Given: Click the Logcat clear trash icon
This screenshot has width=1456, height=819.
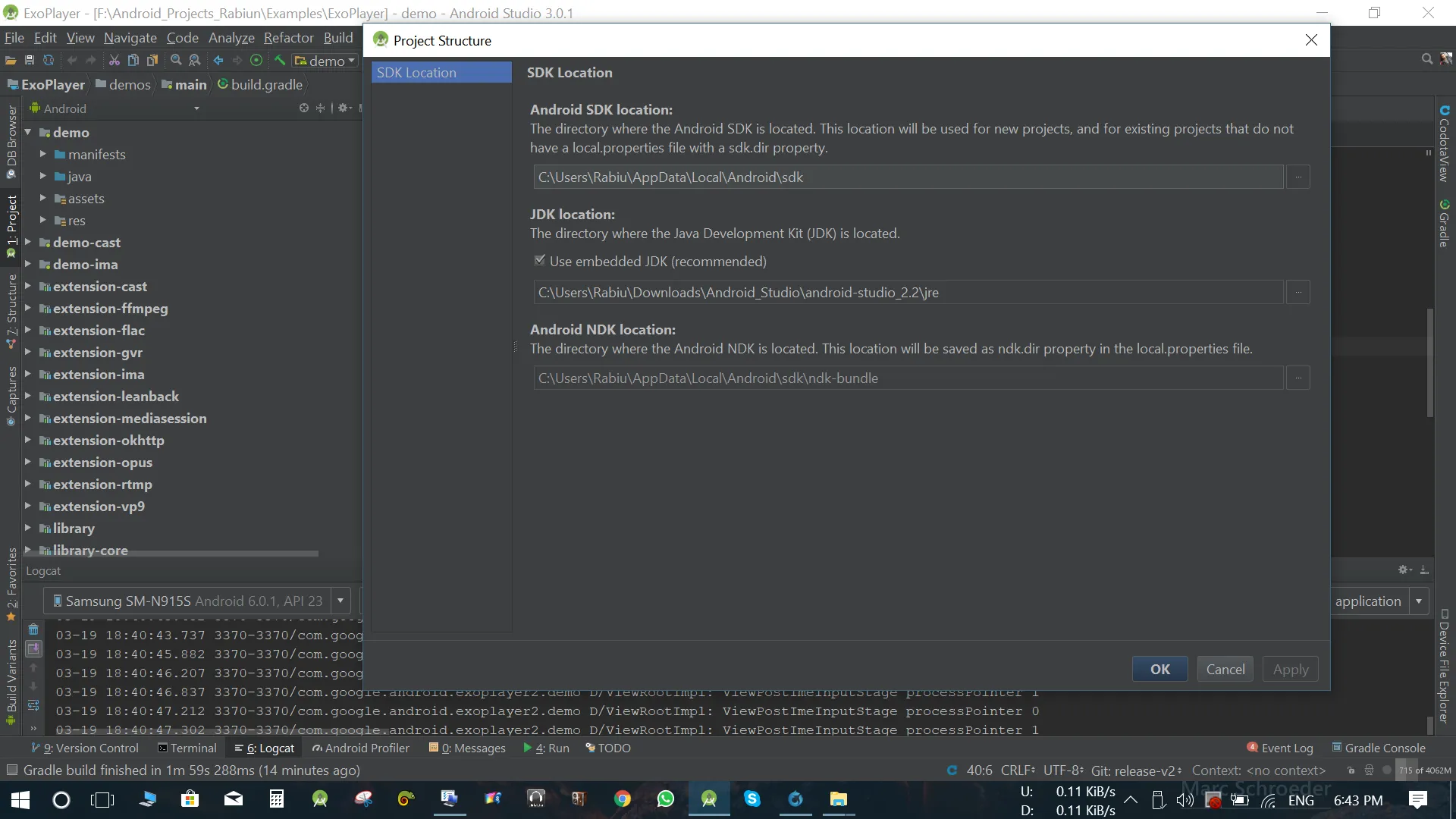Looking at the screenshot, I should click(33, 629).
